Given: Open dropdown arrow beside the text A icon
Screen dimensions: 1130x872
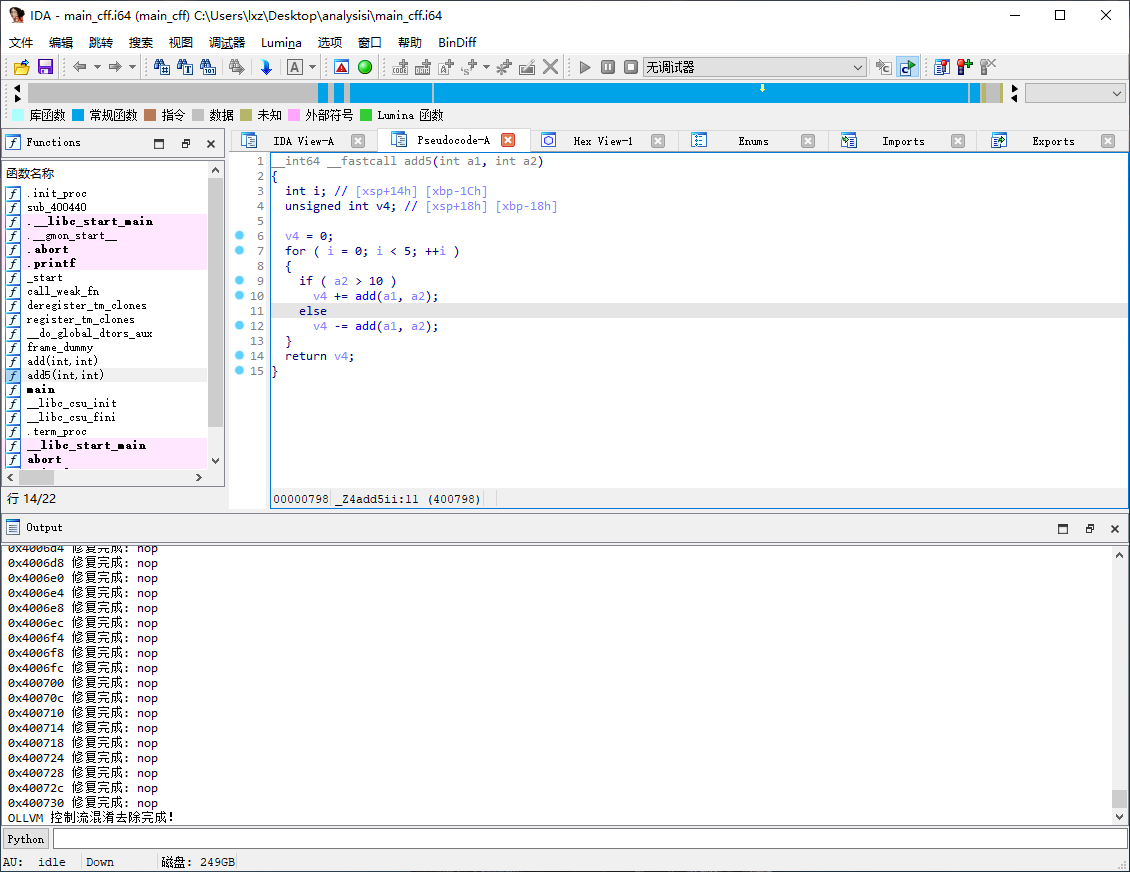Looking at the screenshot, I should click(313, 67).
